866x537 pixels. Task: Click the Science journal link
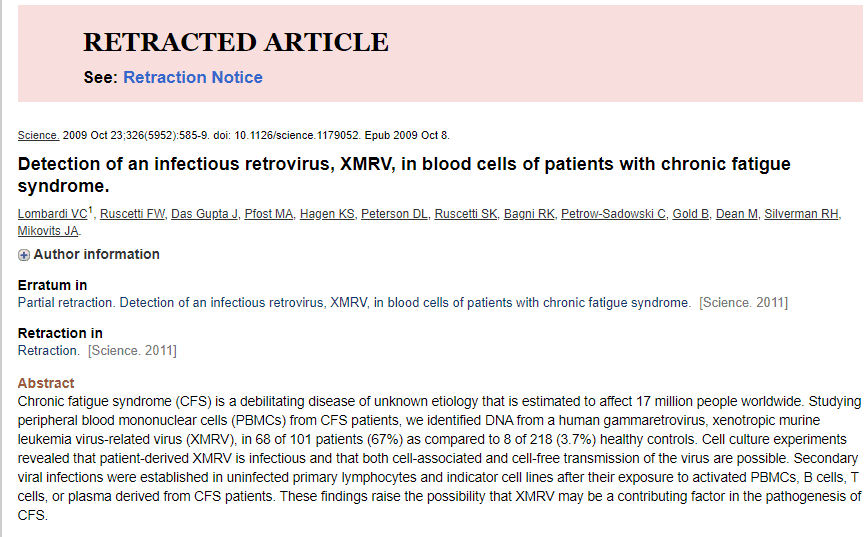click(x=38, y=135)
